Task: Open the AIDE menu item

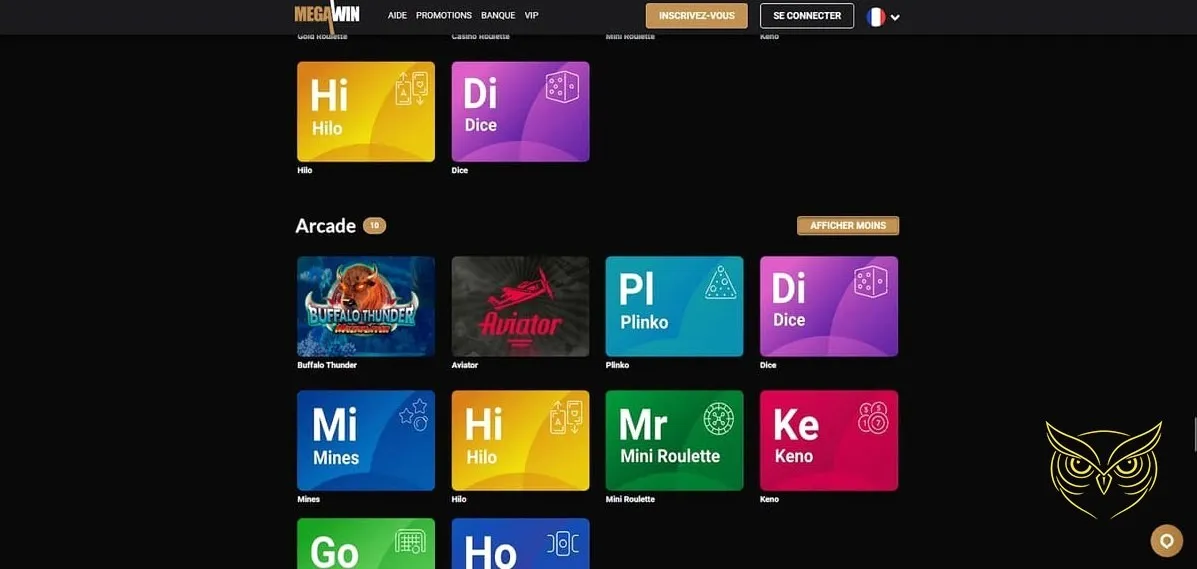Action: point(397,16)
